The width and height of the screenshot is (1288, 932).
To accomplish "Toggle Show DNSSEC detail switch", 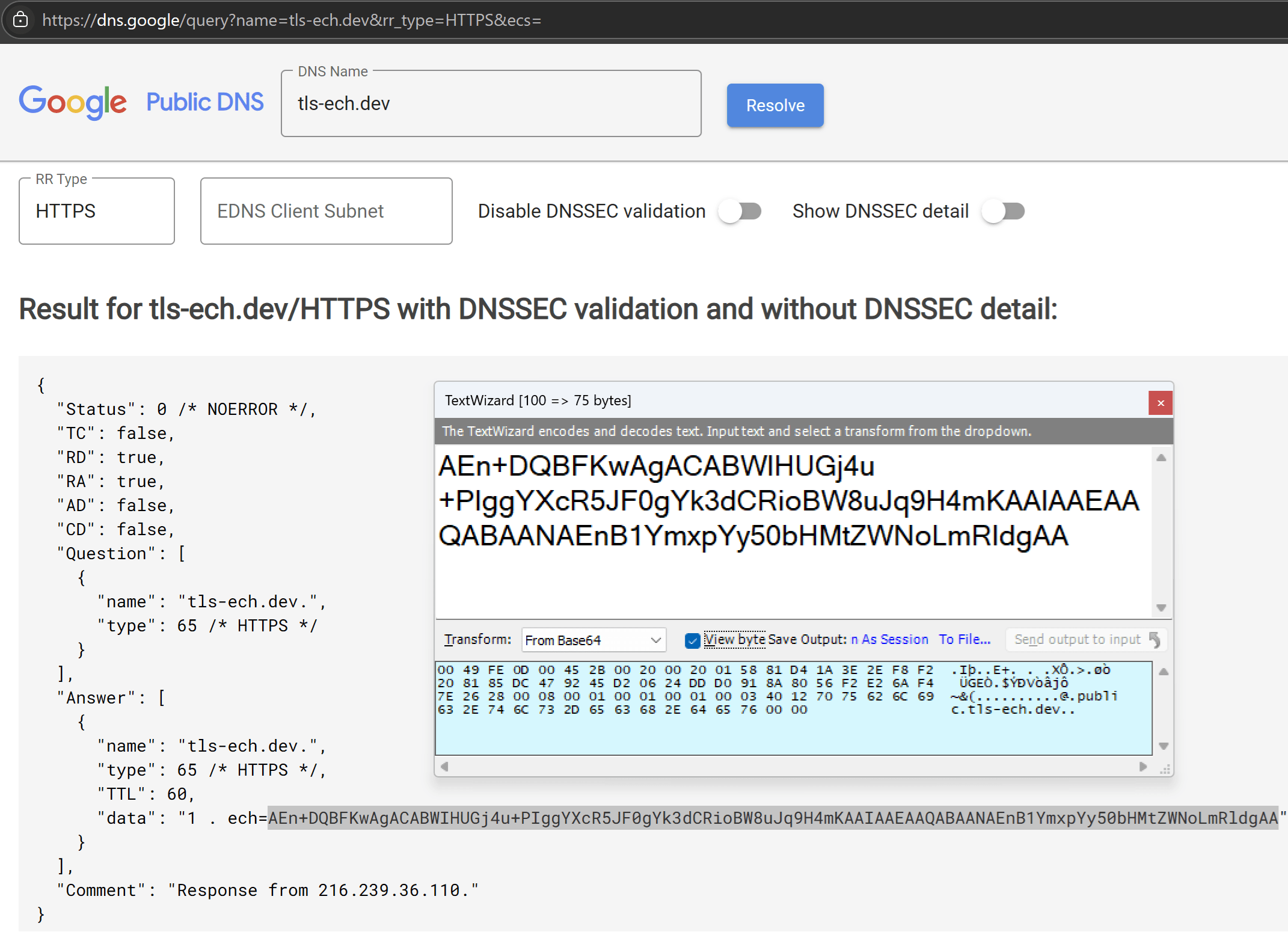I will (1004, 211).
